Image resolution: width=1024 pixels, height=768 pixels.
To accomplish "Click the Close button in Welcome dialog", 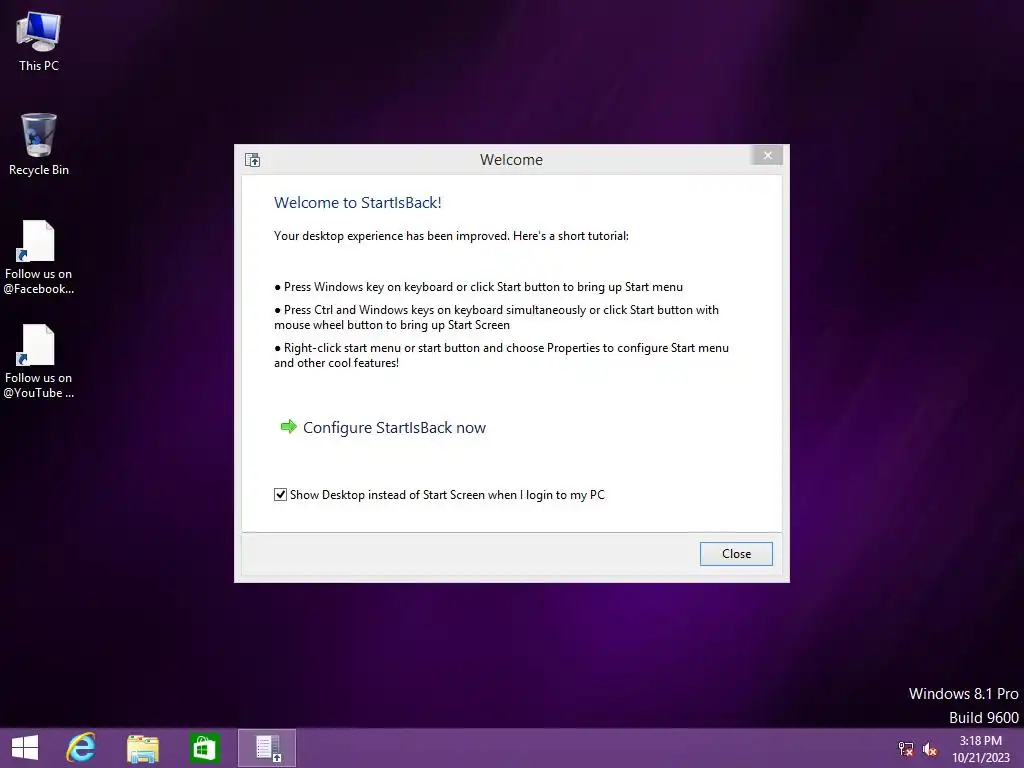I will click(x=736, y=554).
